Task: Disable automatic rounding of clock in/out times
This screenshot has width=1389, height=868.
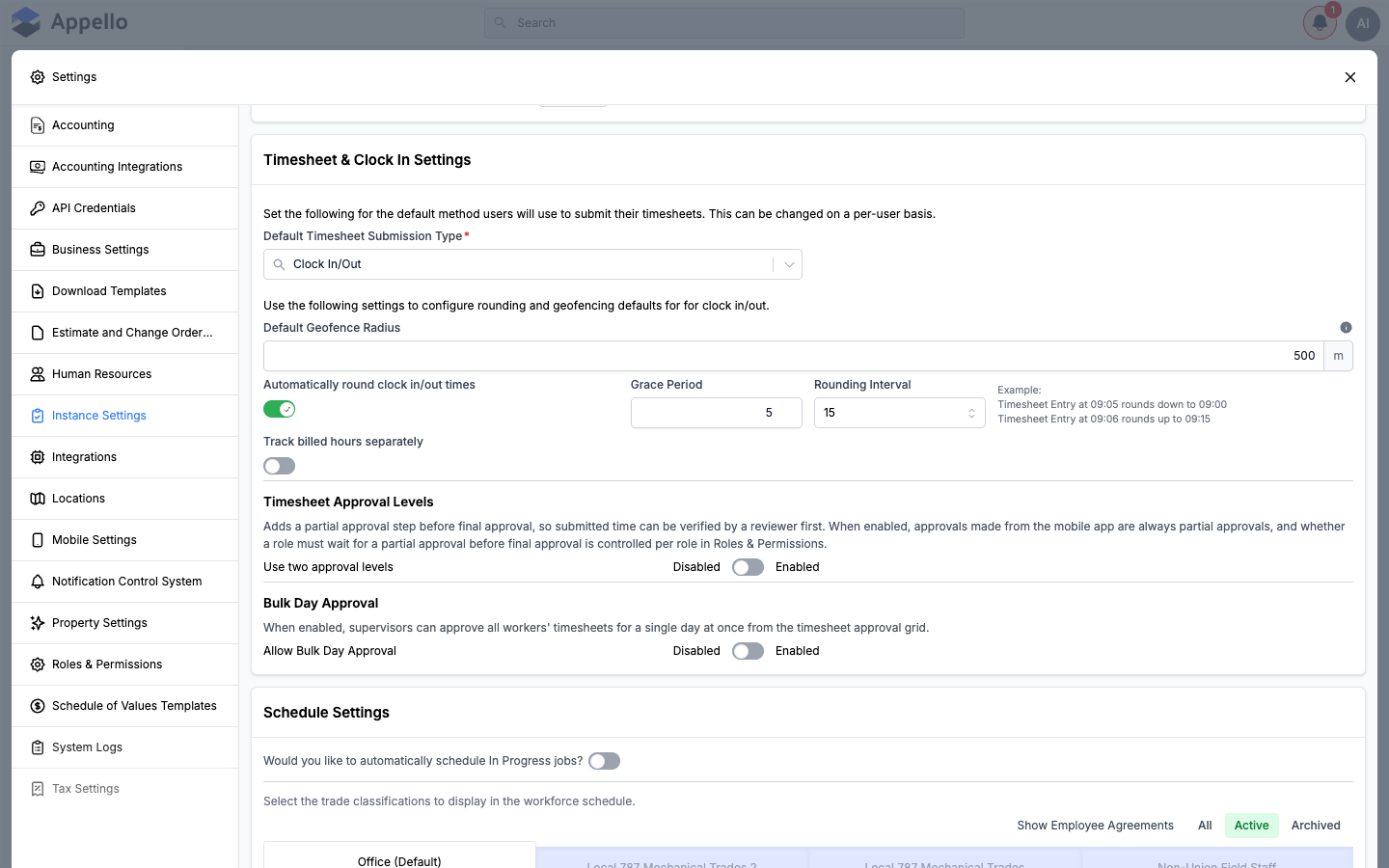Action: coord(280,410)
